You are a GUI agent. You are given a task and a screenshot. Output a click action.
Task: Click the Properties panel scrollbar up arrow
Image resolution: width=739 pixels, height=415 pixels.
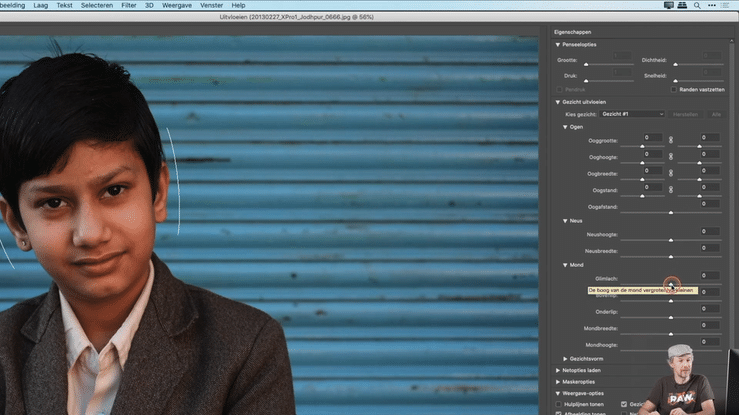731,41
